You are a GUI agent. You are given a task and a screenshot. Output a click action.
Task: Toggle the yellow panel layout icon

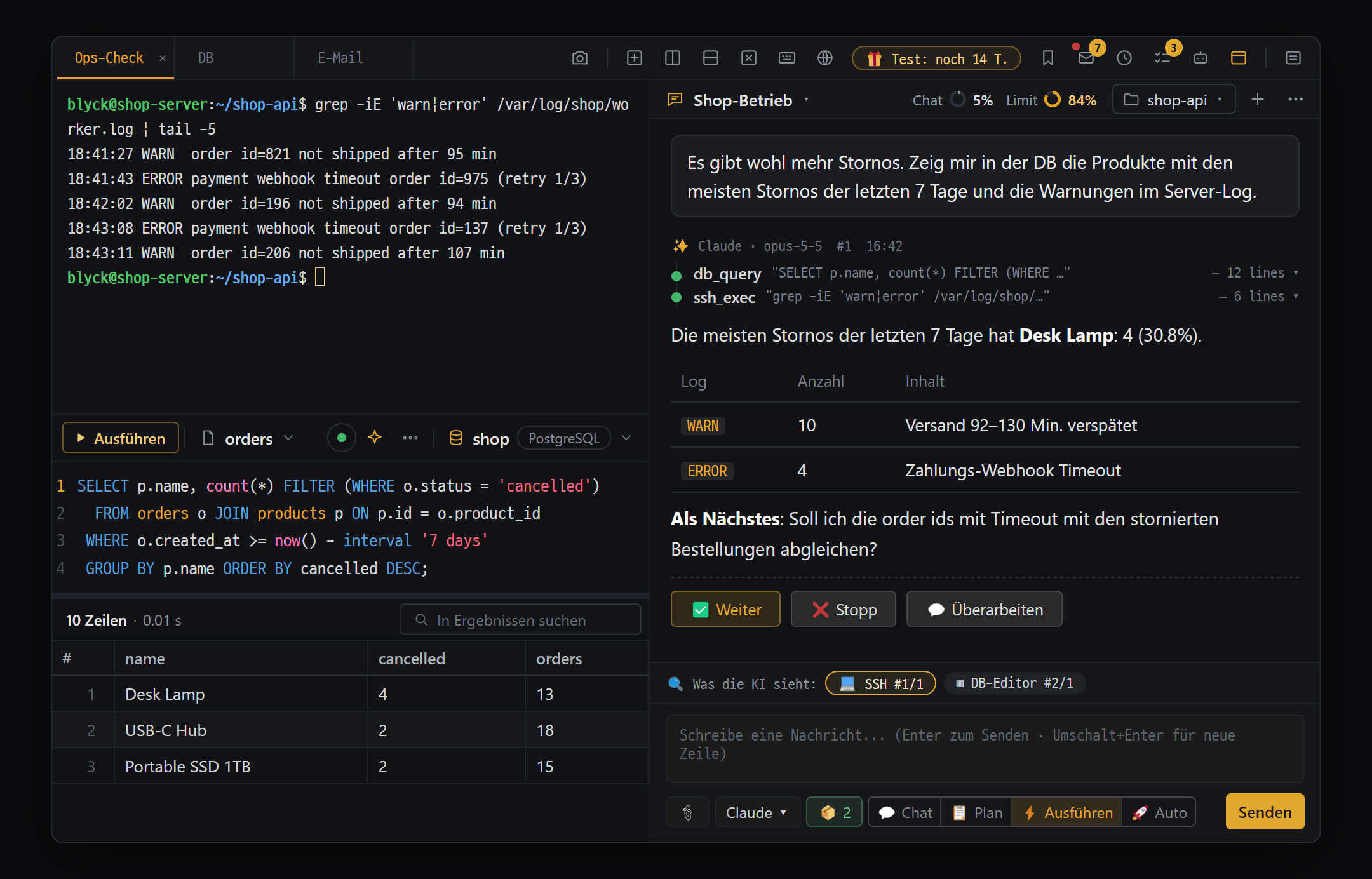(x=1238, y=58)
